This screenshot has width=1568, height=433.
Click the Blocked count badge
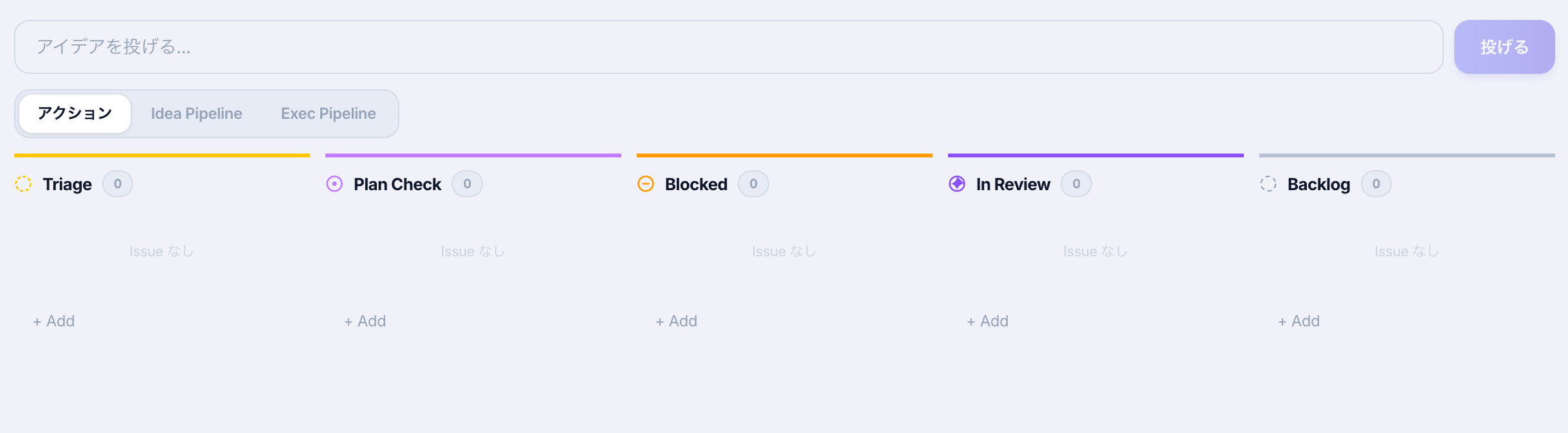(754, 184)
